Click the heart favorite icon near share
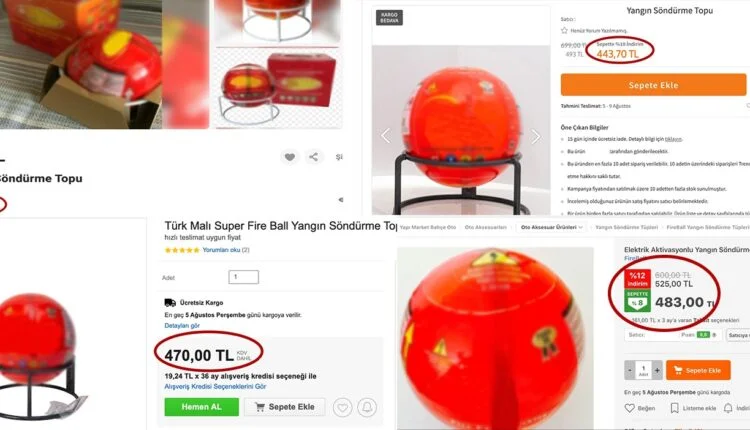 click(290, 157)
